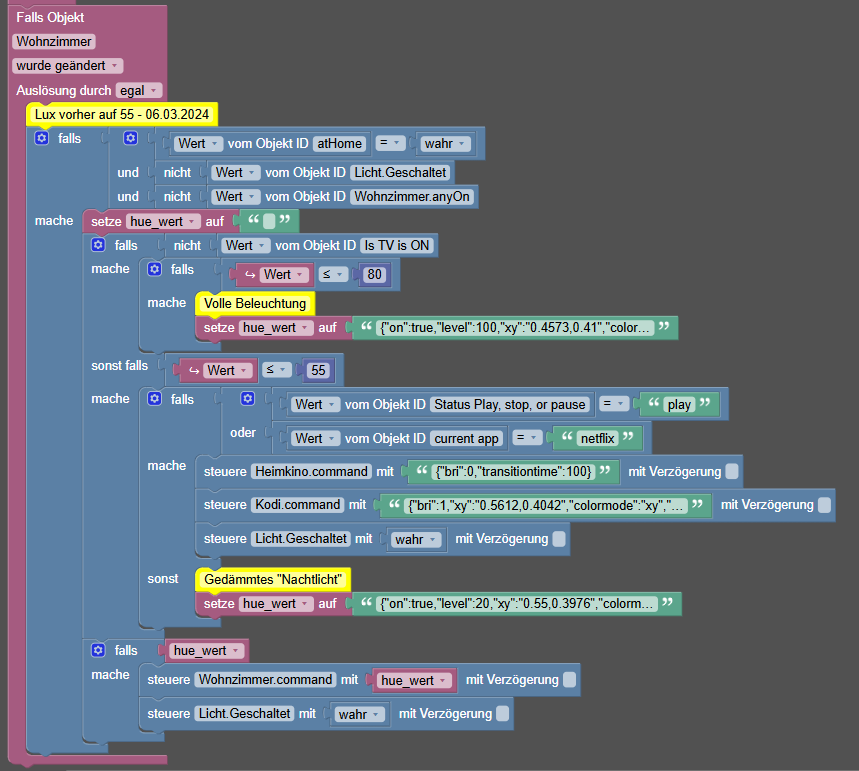Click 'current app' object ID field
Image resolution: width=859 pixels, height=771 pixels.
point(466,438)
